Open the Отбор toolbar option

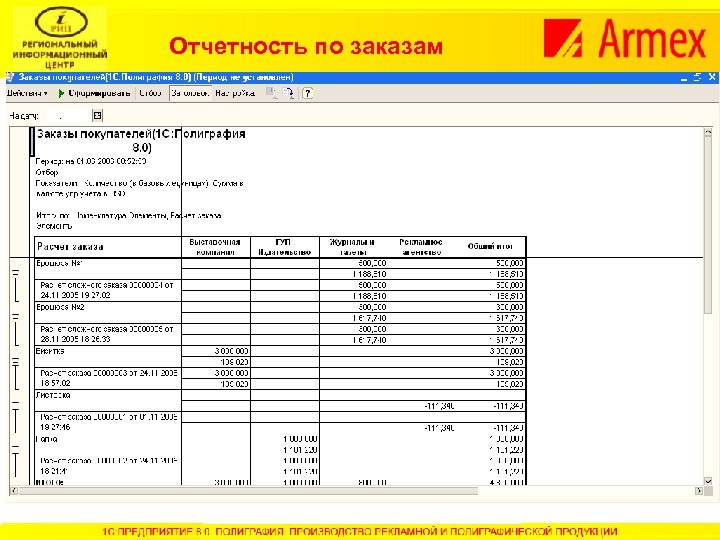pos(150,93)
